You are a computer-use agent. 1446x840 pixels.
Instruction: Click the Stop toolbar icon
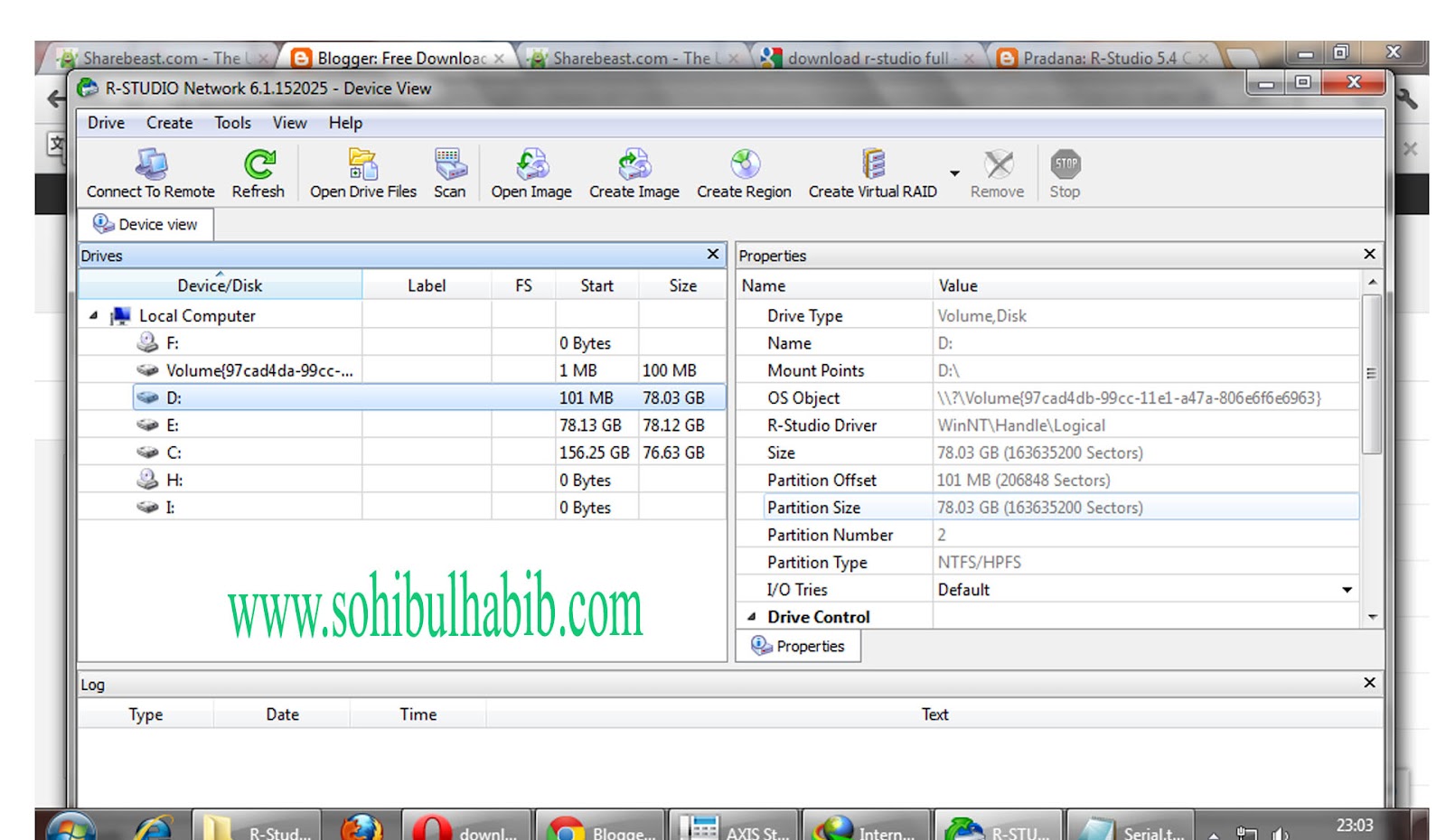(x=1066, y=173)
